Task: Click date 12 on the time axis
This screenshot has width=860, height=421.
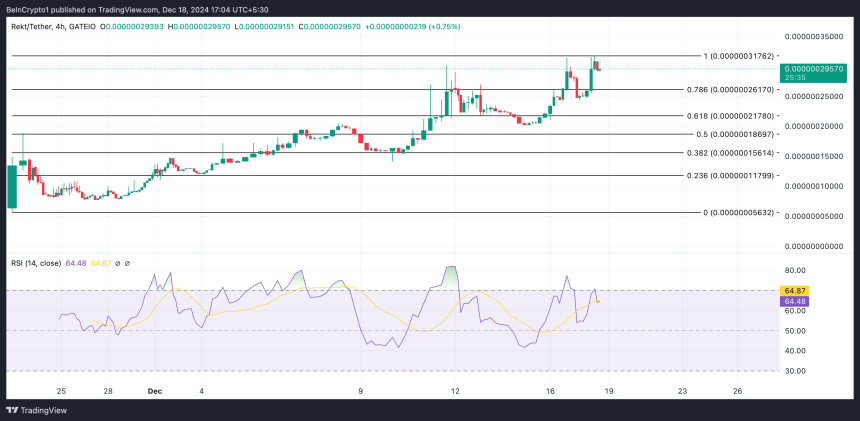Action: click(455, 390)
